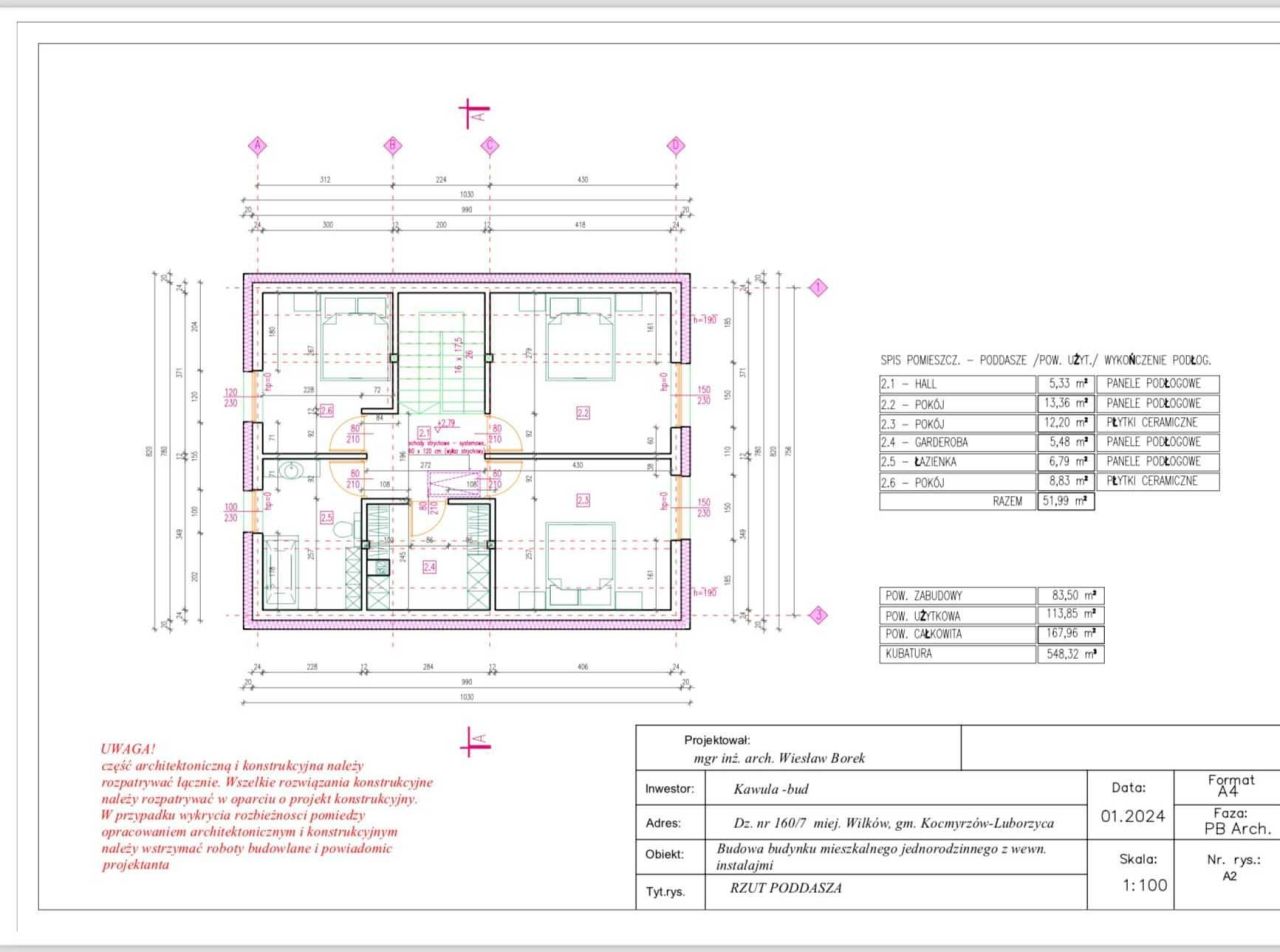
Task: Click the 'Tyt.rys.' field label
Action: pos(665,891)
